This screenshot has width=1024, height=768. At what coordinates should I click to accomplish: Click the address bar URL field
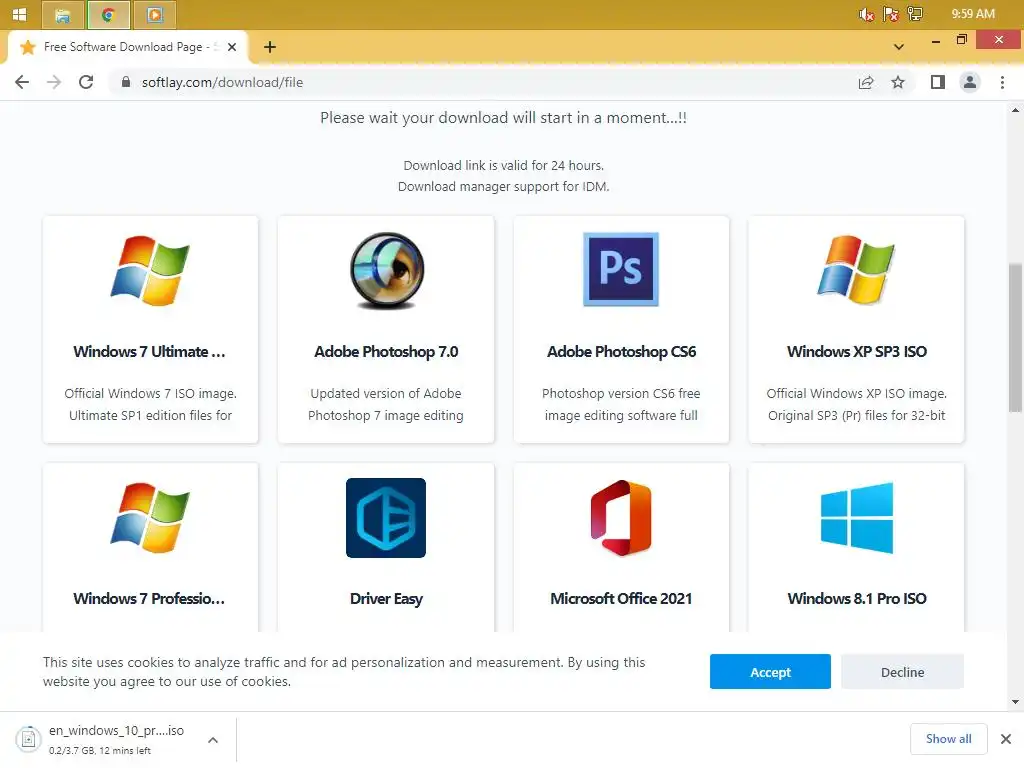click(x=483, y=82)
